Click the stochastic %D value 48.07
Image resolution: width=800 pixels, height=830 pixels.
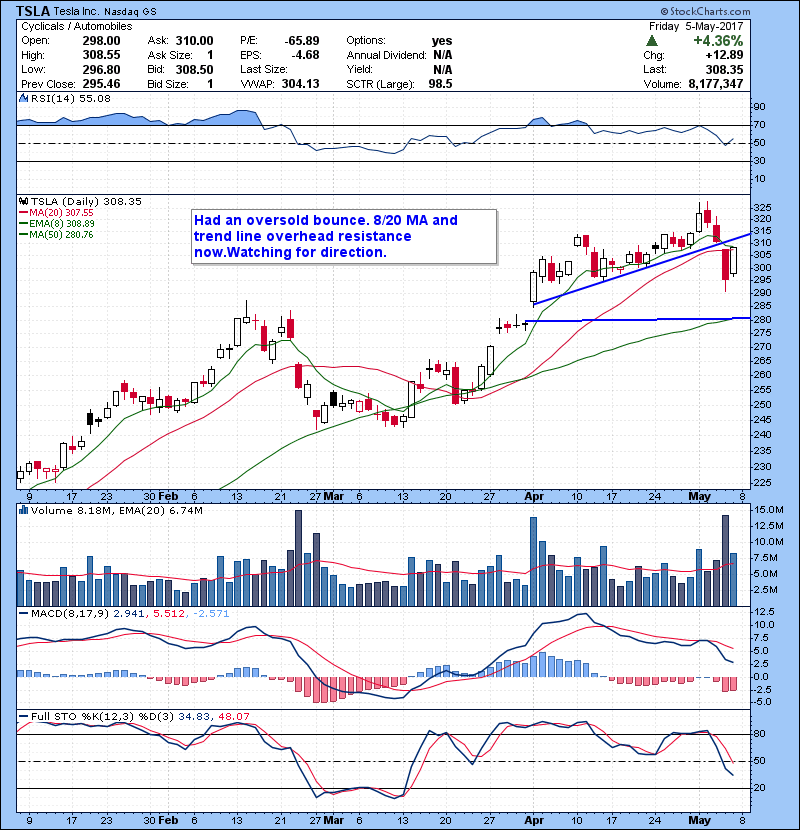pyautogui.click(x=233, y=717)
